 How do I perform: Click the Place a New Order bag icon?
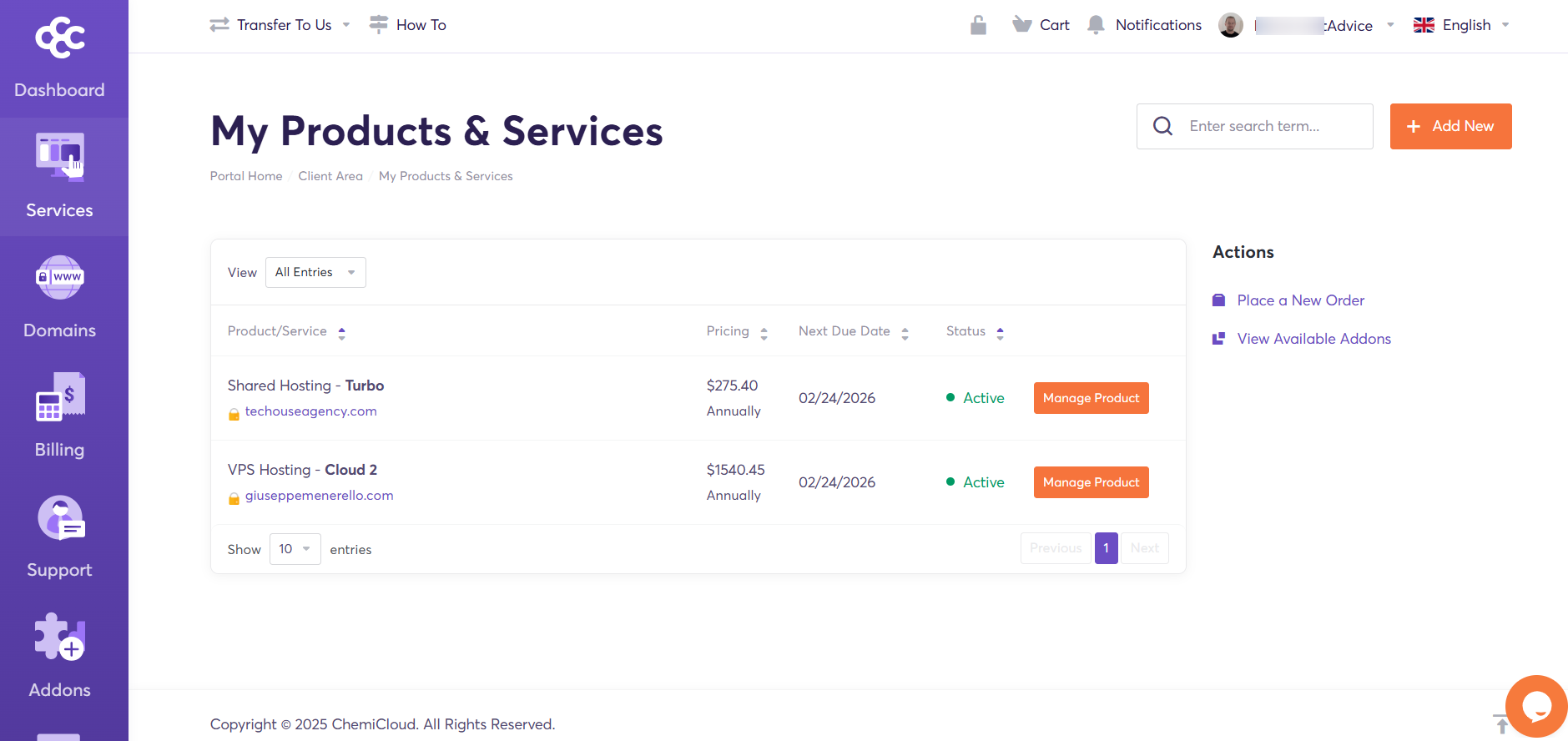pyautogui.click(x=1219, y=300)
